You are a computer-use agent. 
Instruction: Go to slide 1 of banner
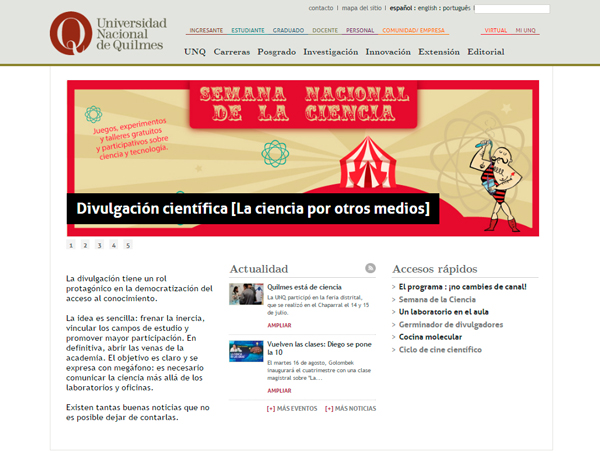tap(71, 245)
